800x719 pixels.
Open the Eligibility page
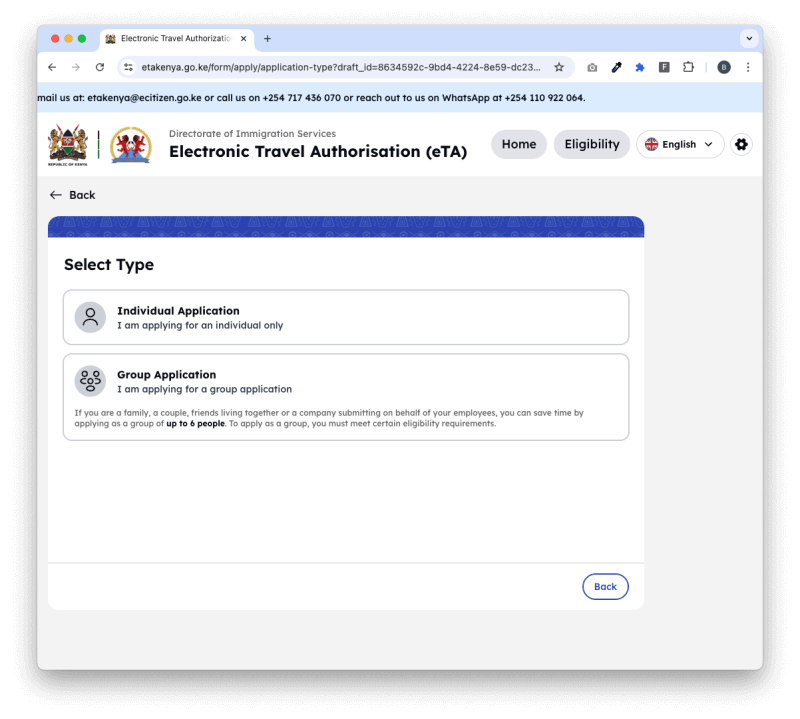592,144
